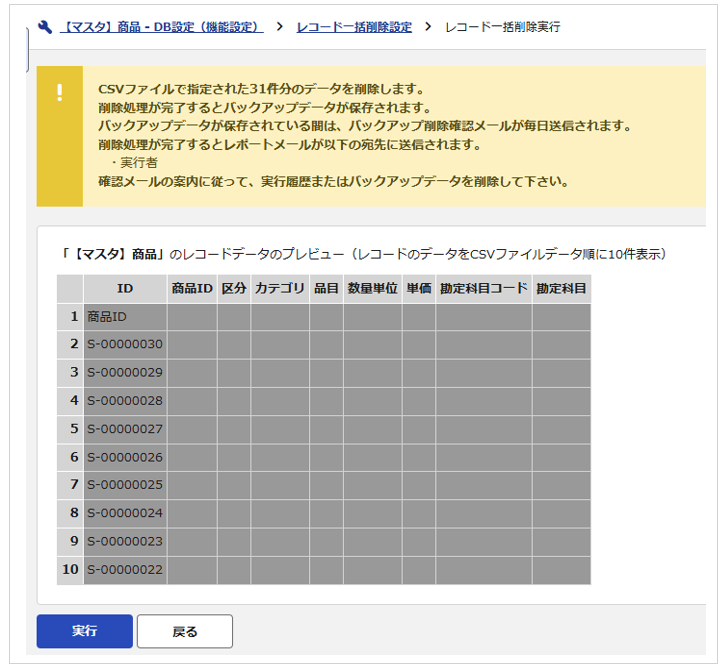Select cell S-00000030
Image resolution: width=726 pixels, height=670 pixels.
tap(125, 344)
